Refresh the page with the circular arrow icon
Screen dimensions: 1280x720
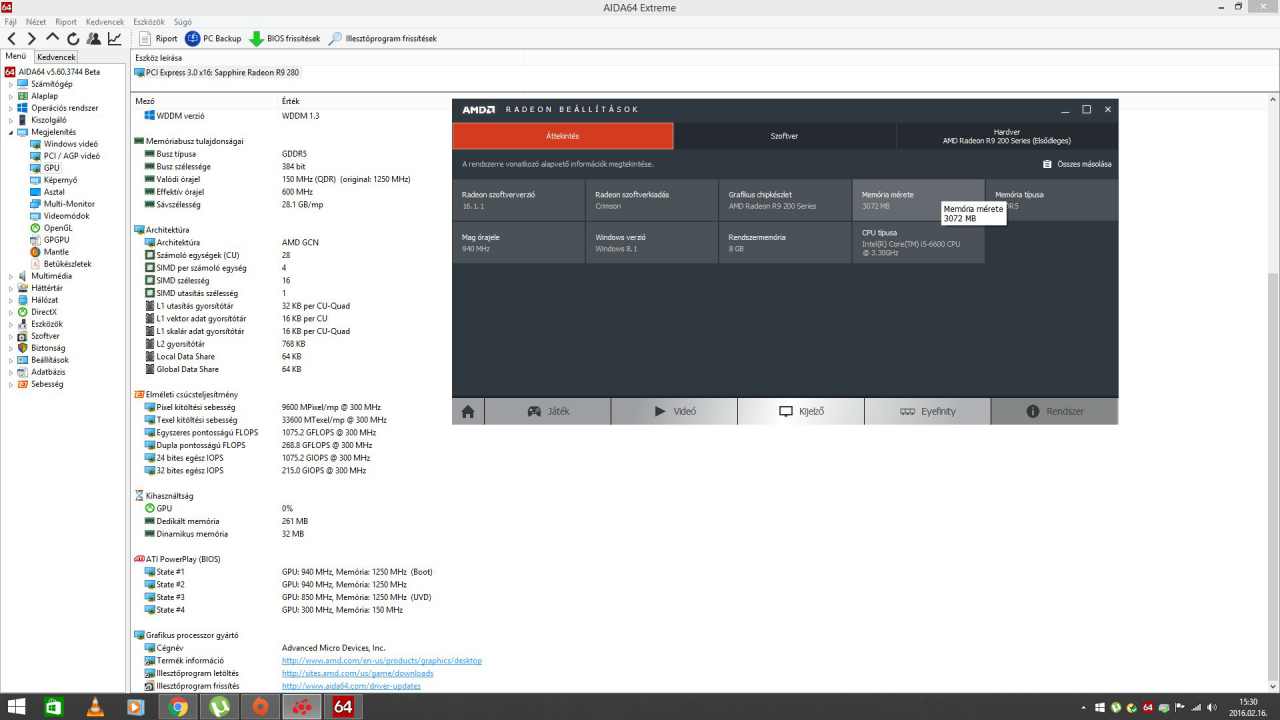coord(72,38)
